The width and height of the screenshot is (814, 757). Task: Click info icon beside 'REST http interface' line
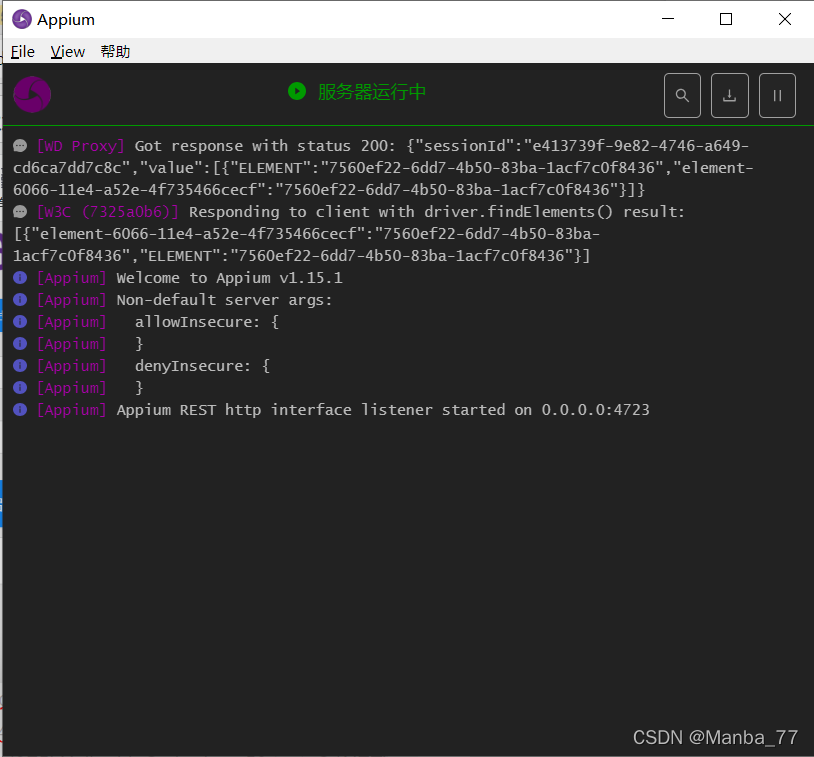click(20, 410)
